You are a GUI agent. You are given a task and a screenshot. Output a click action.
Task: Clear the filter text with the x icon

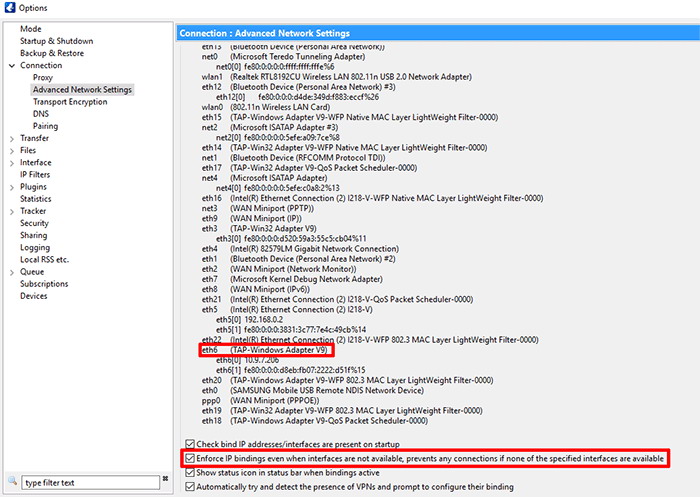tap(165, 478)
